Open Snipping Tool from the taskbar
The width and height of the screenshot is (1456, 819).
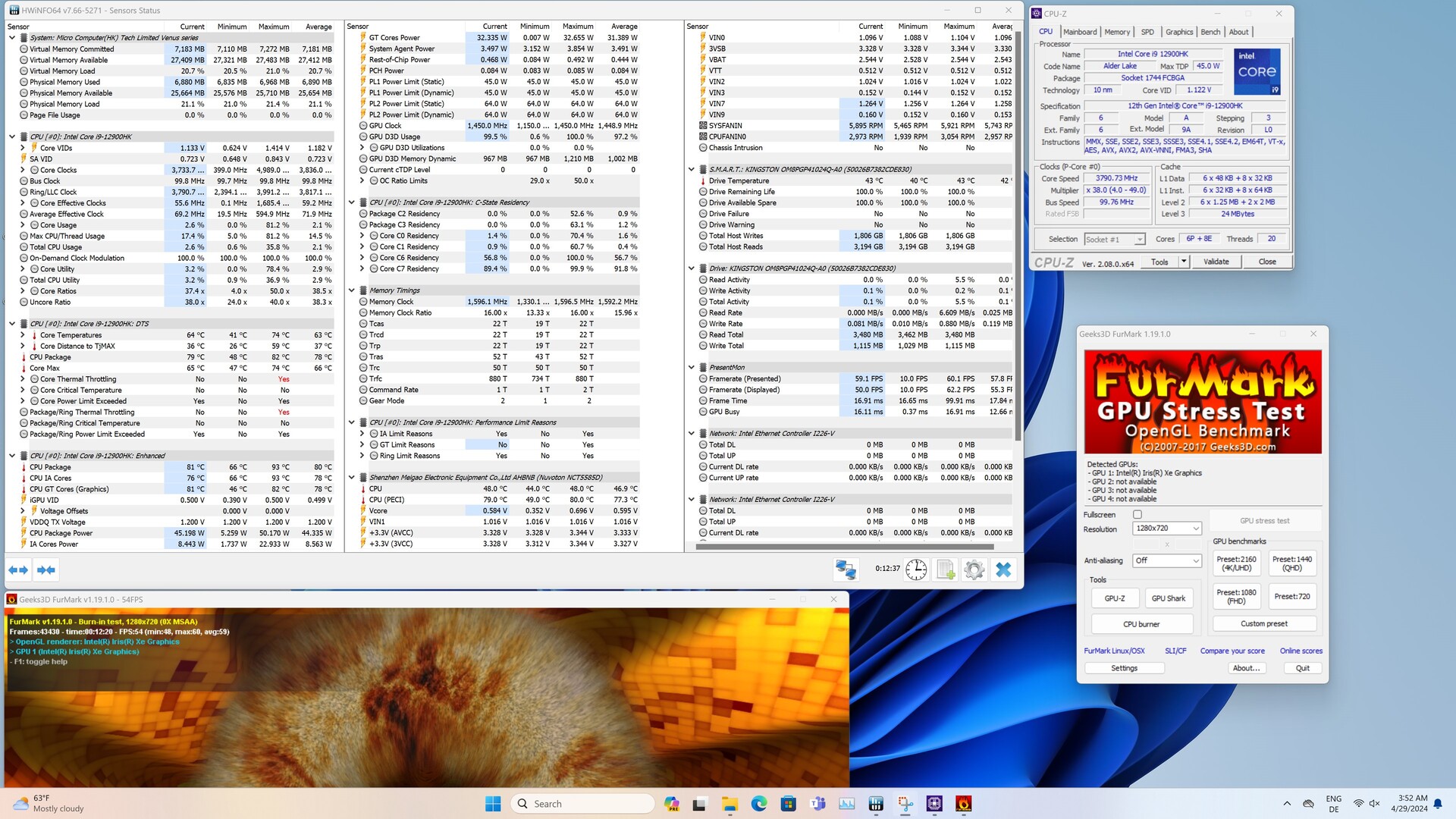pyautogui.click(x=905, y=804)
